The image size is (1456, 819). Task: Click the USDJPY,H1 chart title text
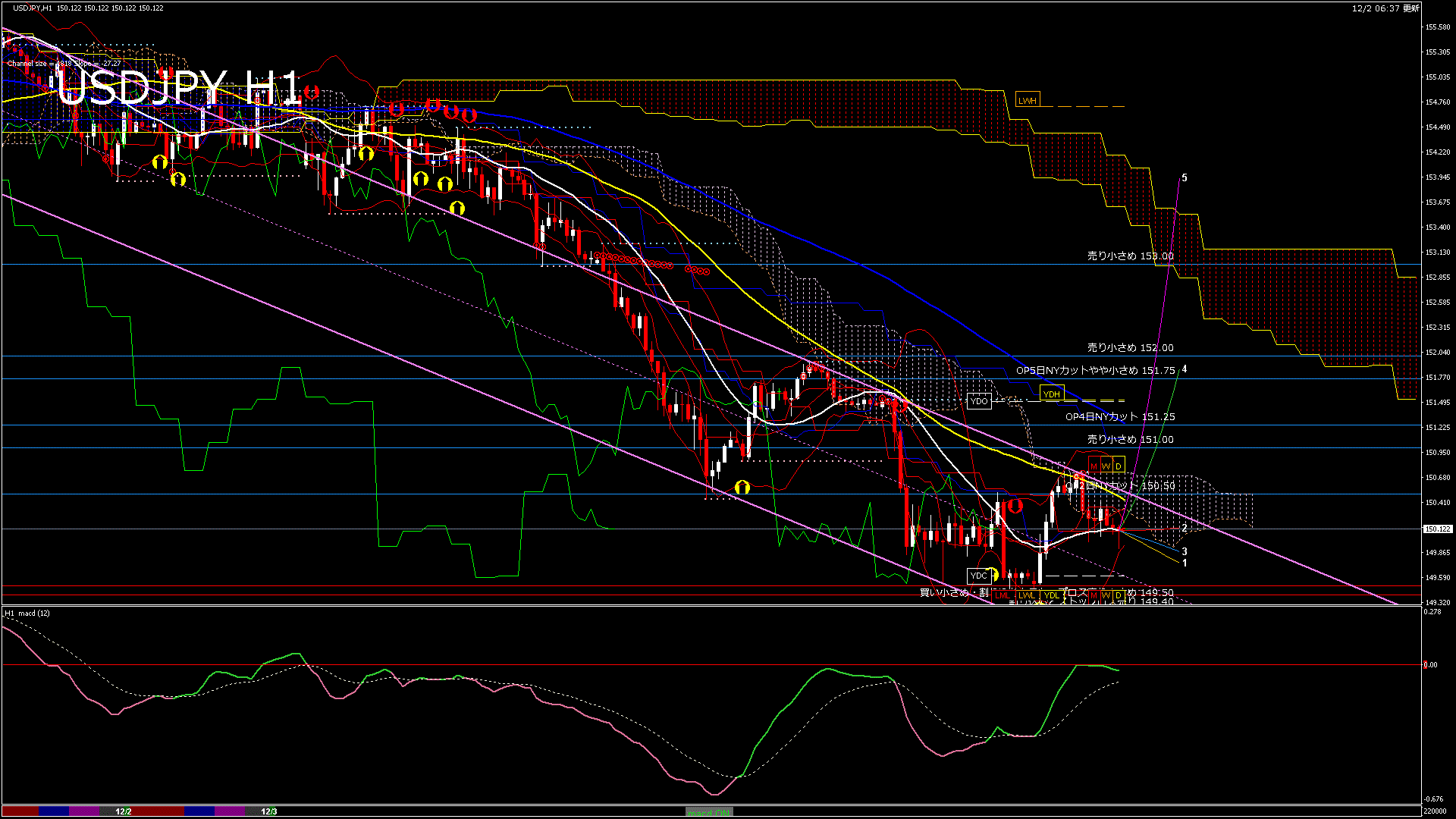pyautogui.click(x=32, y=8)
